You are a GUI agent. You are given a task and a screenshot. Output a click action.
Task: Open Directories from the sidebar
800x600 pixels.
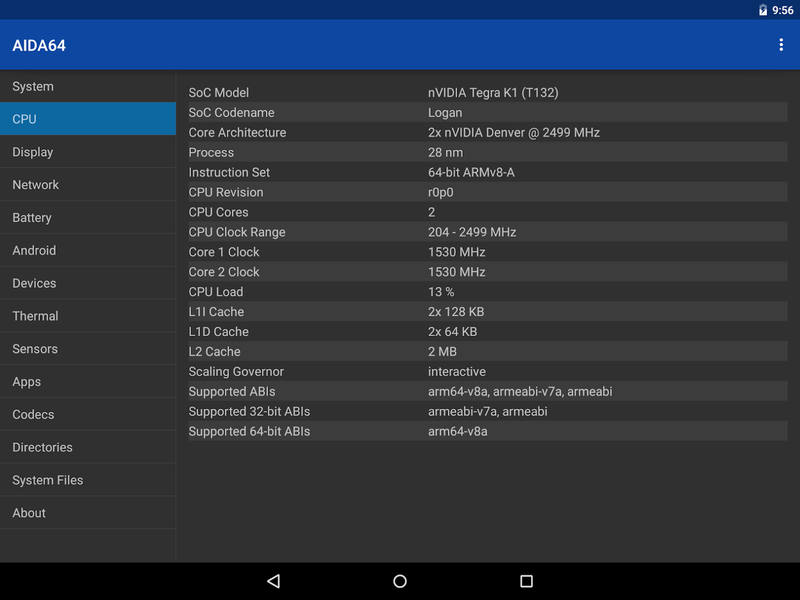[88, 447]
